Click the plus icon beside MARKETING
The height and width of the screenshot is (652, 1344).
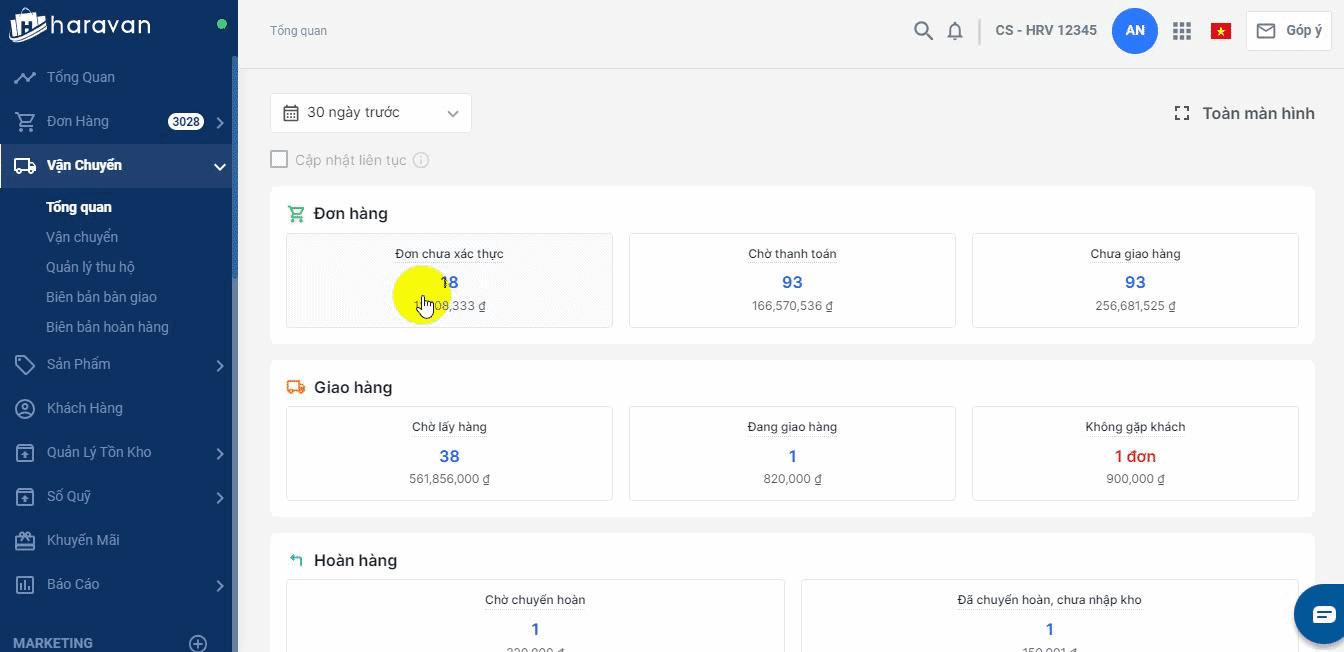click(x=198, y=643)
